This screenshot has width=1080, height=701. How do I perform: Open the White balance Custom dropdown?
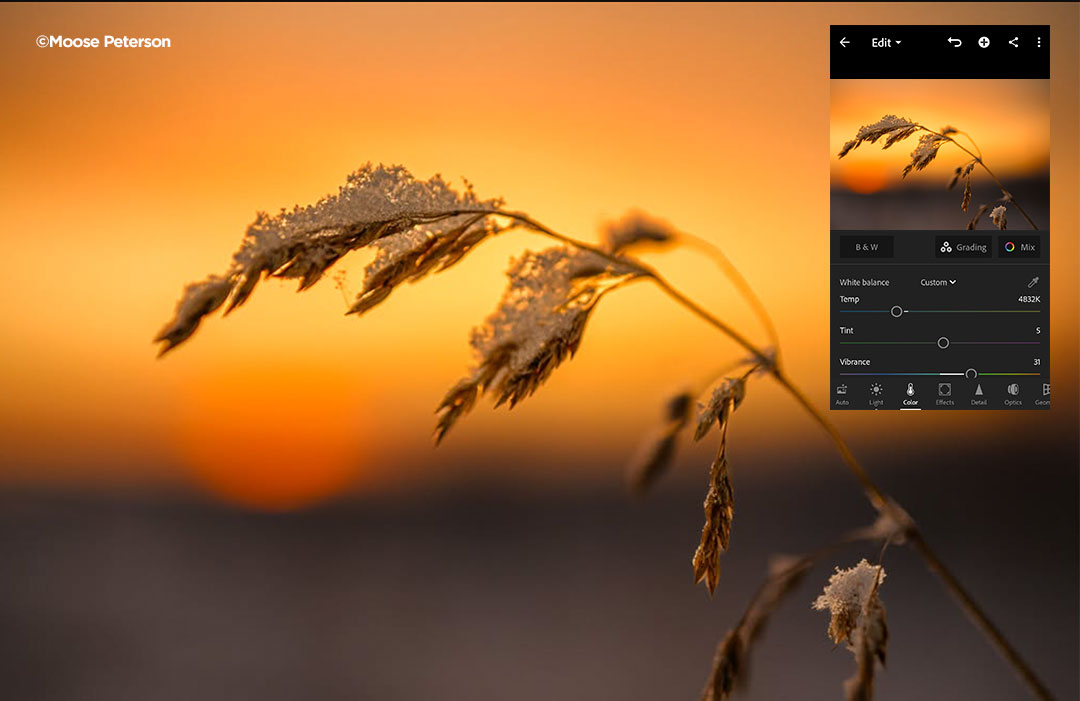(938, 282)
